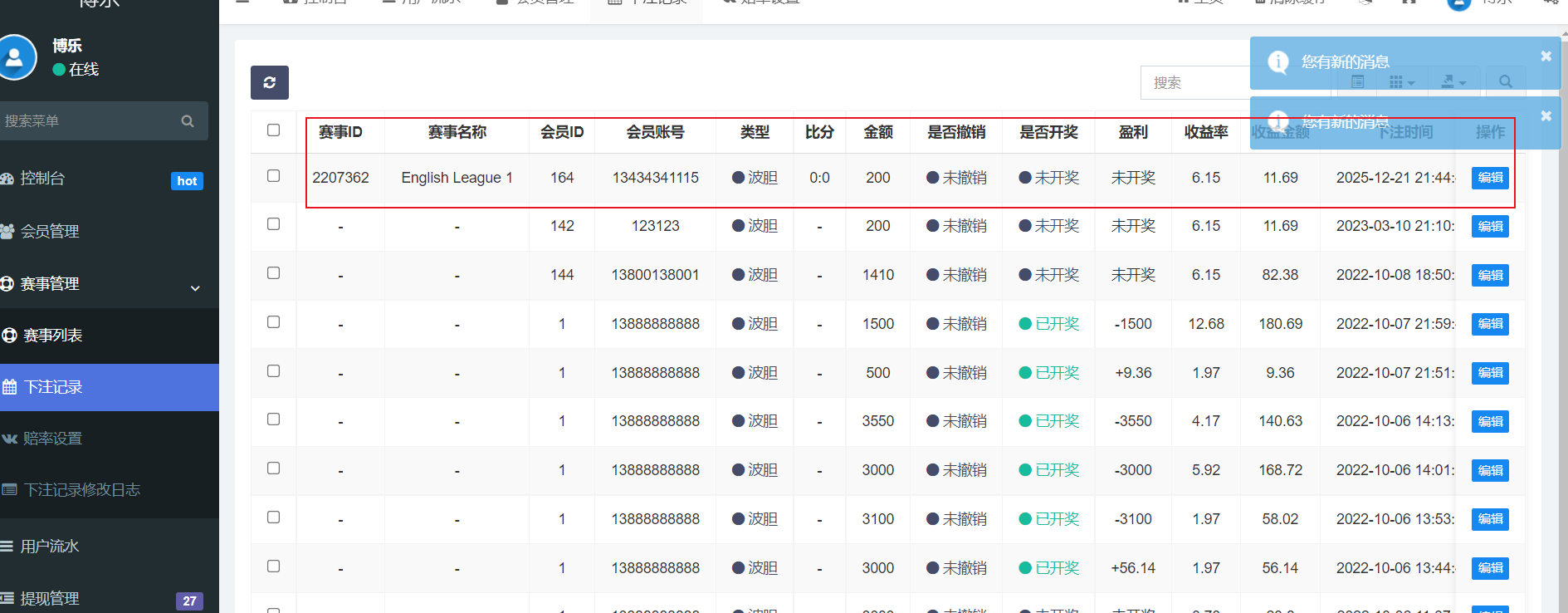Focus the 搜索菜单 sidebar search field
Image resolution: width=1568 pixels, height=613 pixels.
[87, 121]
